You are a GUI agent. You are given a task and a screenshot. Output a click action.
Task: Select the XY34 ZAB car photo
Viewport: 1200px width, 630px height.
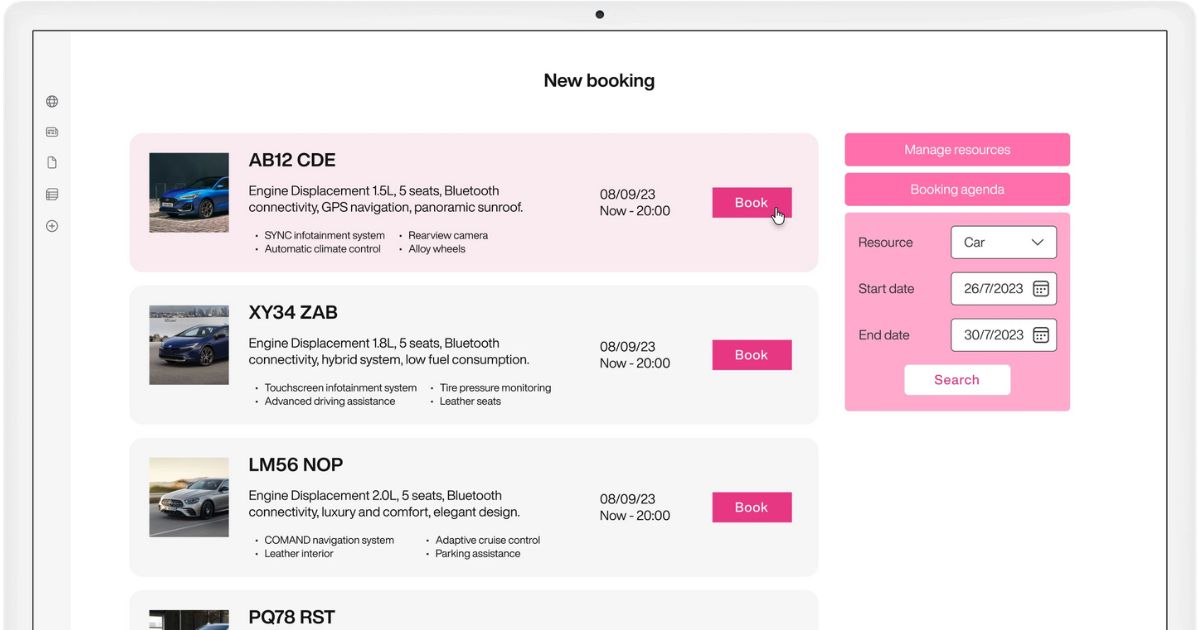coord(189,345)
